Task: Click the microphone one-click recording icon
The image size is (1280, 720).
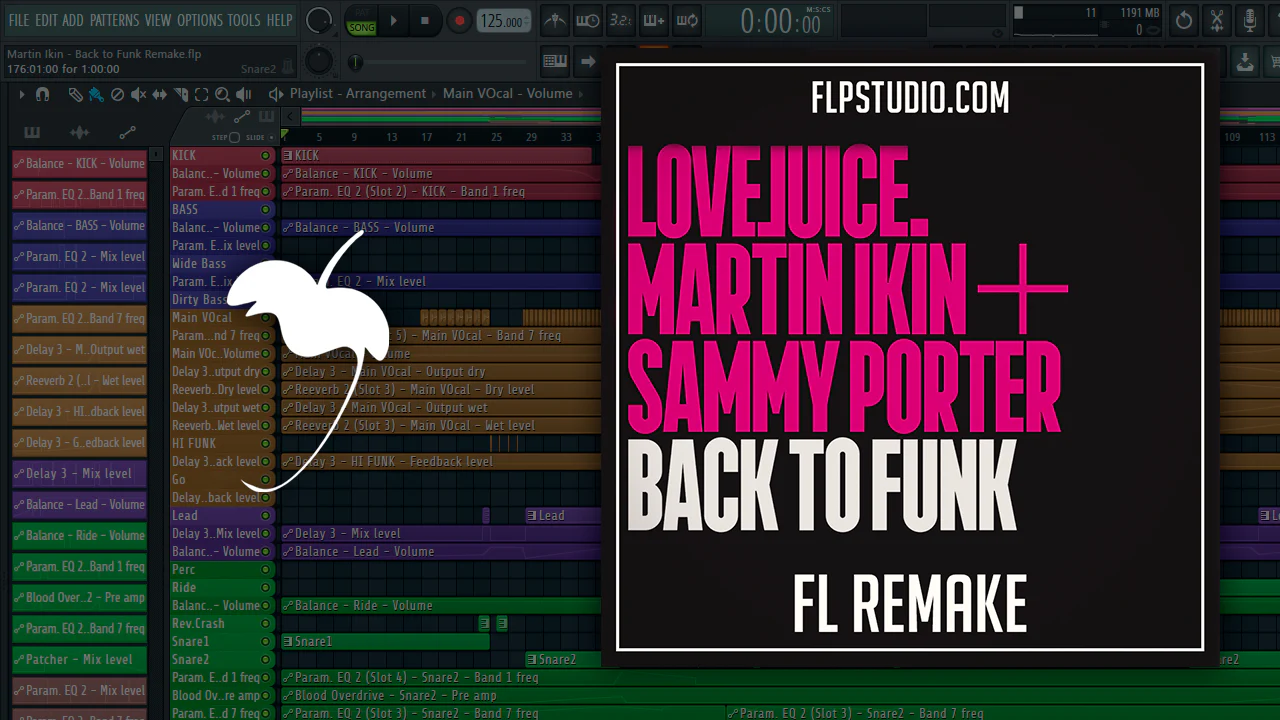Action: pyautogui.click(x=1250, y=20)
